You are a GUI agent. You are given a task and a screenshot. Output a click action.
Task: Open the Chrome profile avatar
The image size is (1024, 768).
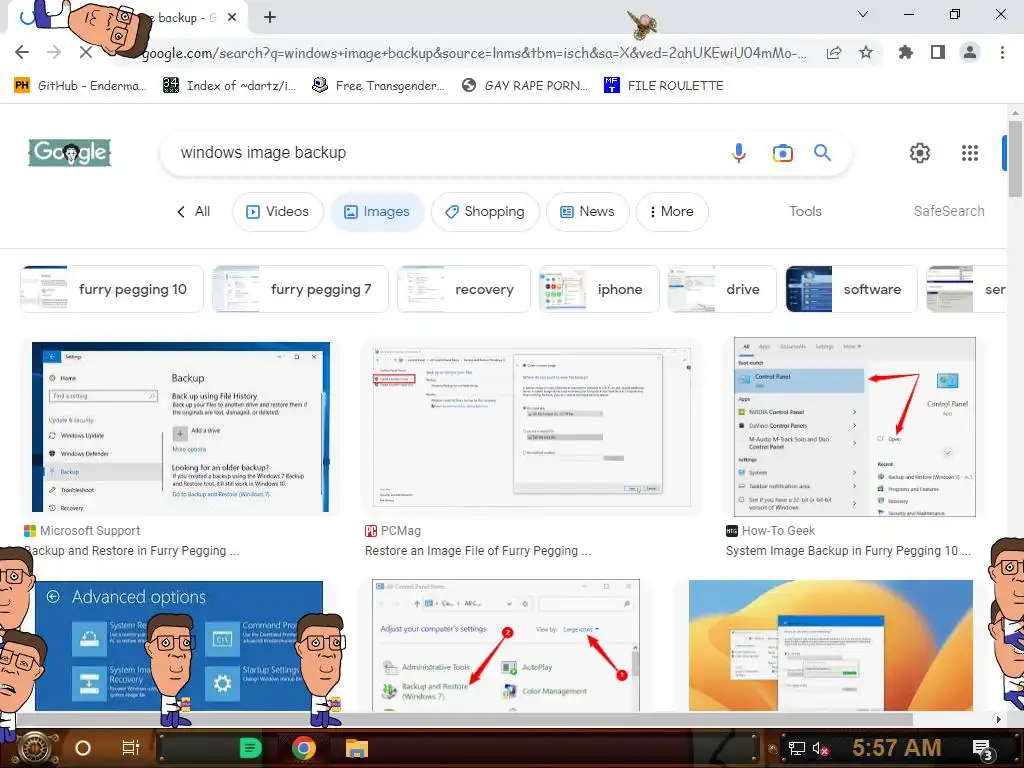[x=970, y=52]
